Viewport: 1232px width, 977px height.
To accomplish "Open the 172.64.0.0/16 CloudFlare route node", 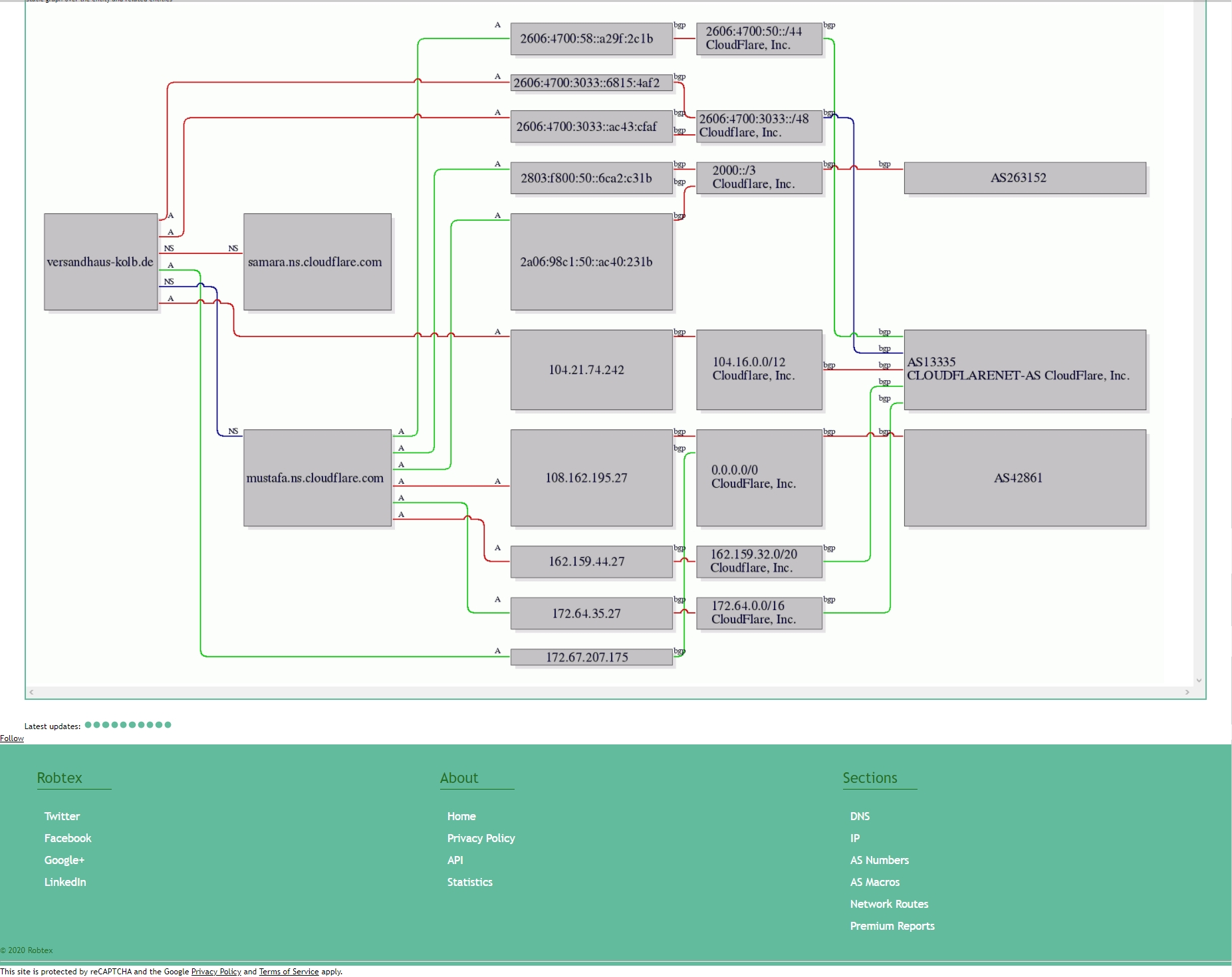I will (759, 613).
